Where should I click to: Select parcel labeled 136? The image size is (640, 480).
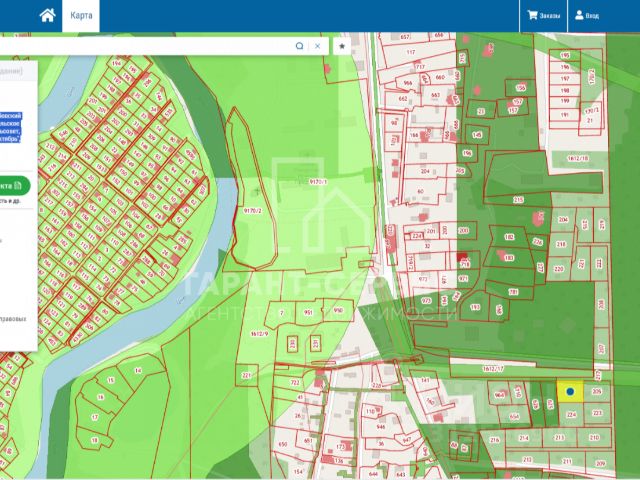[338, 461]
